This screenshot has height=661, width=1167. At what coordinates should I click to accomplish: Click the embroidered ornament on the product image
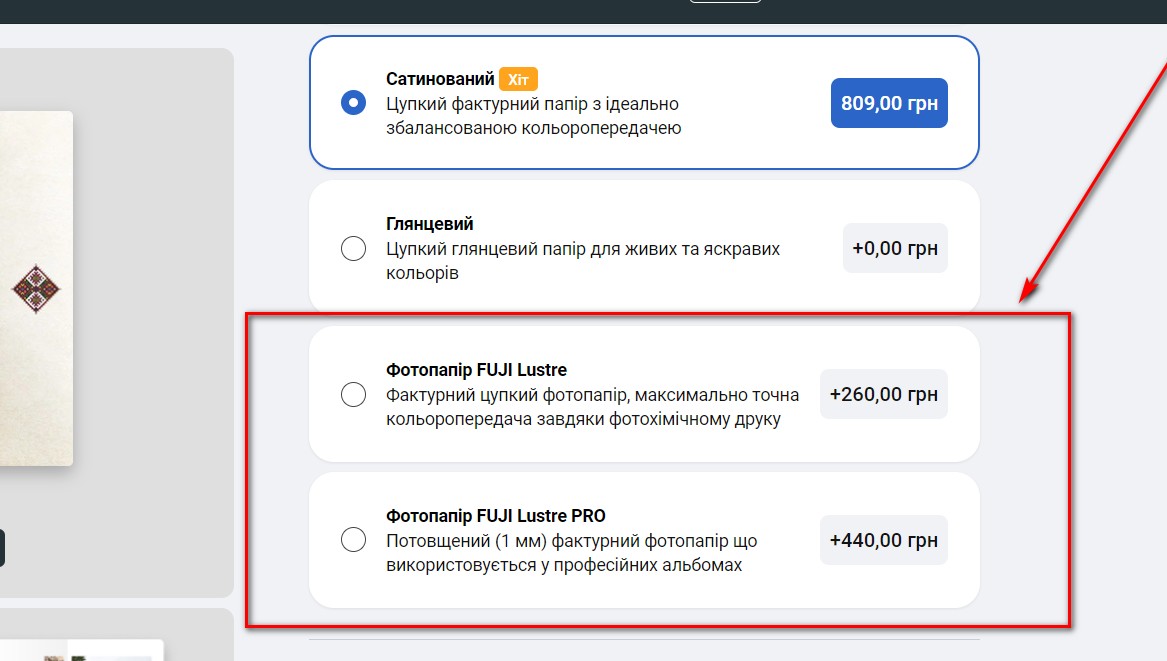pos(36,290)
